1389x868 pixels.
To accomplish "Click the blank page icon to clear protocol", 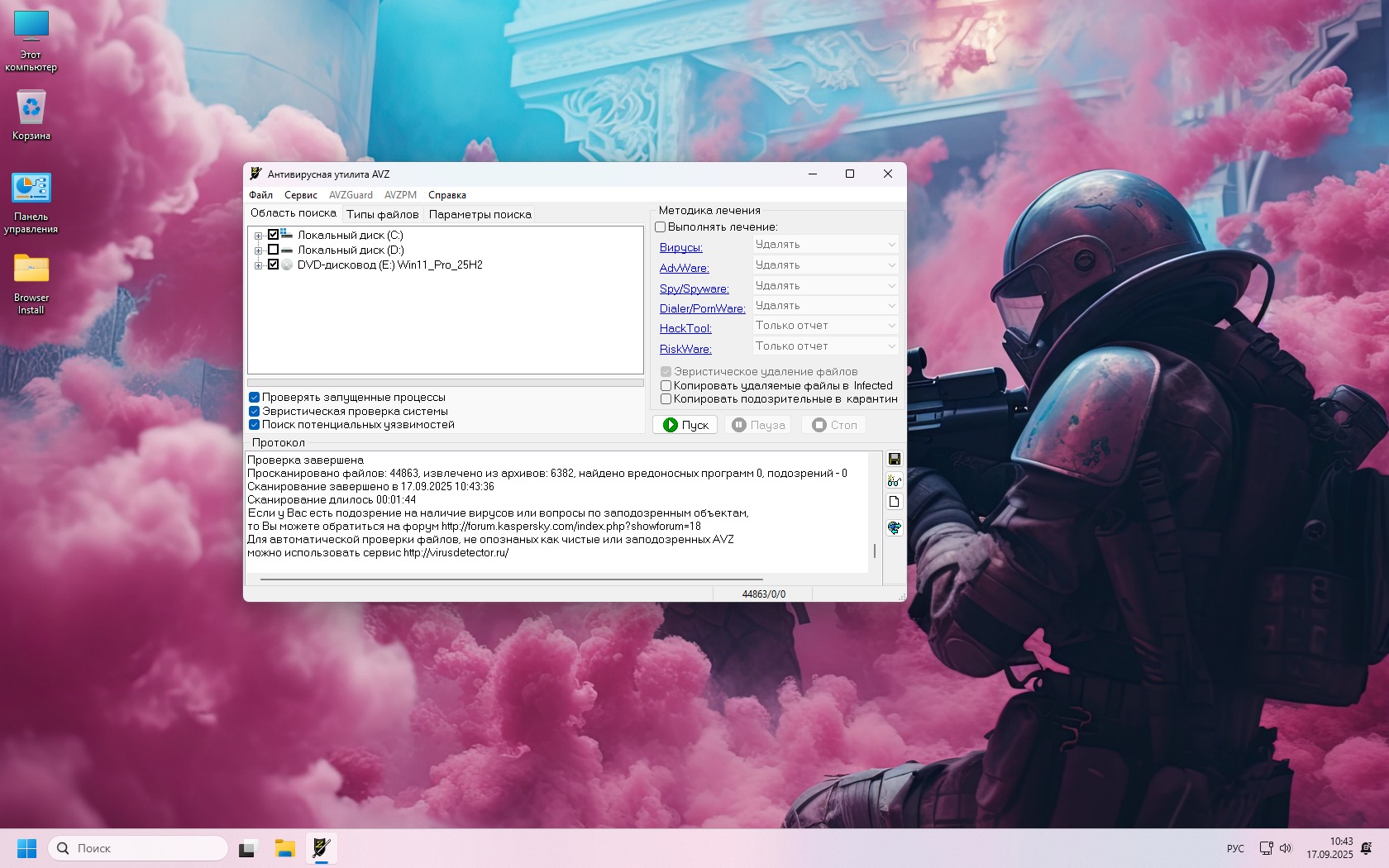I will [894, 502].
